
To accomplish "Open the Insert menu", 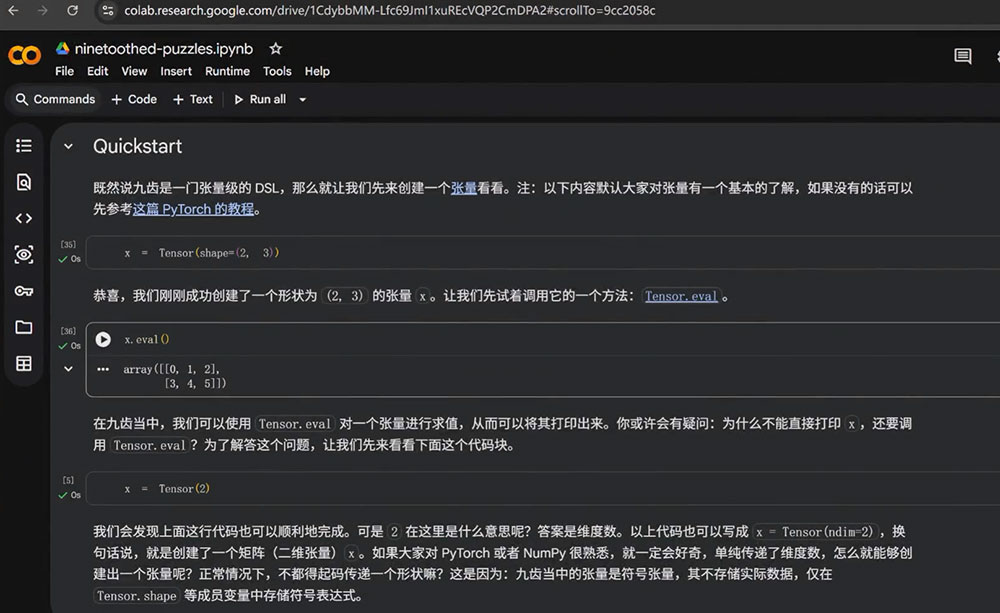I will [x=176, y=71].
